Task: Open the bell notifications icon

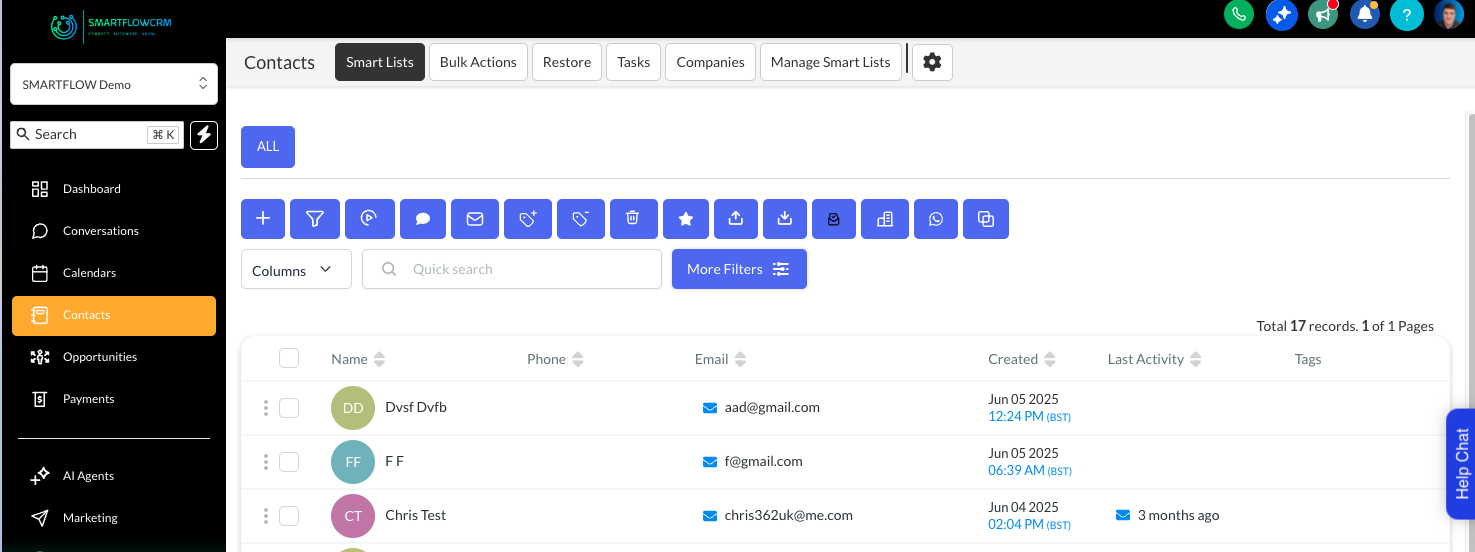Action: tap(1365, 15)
